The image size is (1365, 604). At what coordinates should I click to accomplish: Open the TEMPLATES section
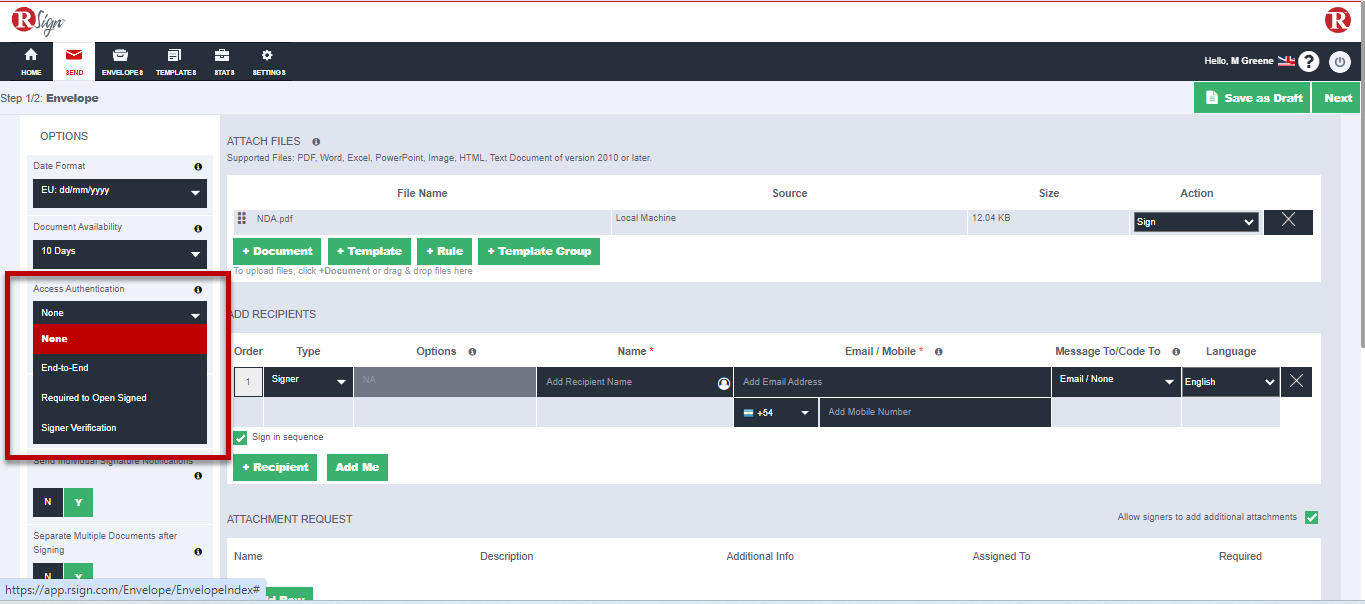pos(175,61)
